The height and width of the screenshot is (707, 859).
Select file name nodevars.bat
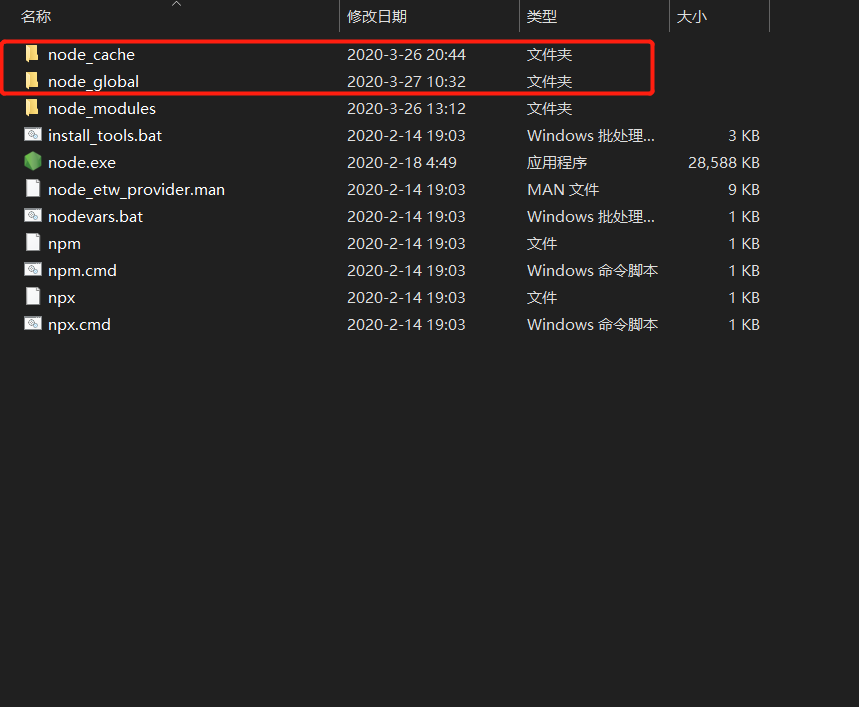[x=95, y=216]
